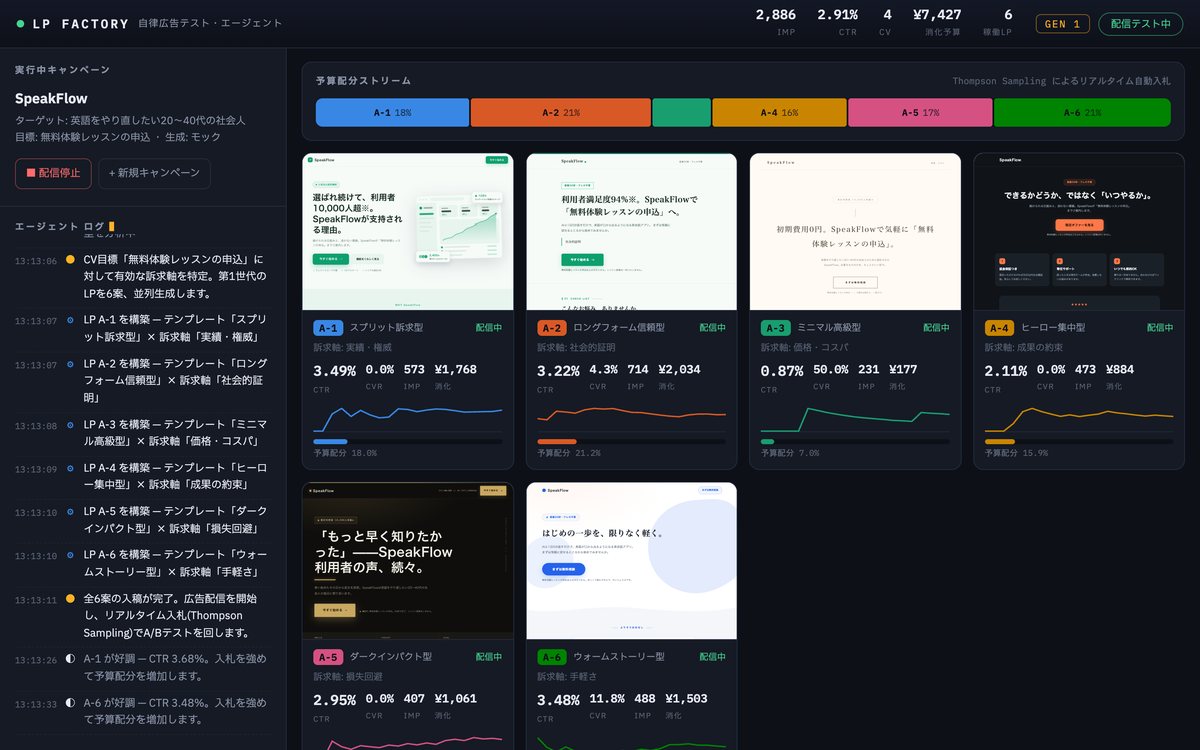Image resolution: width=1200 pixels, height=750 pixels.
Task: Click the 11.8% CVR value on A-6 card
Action: (x=607, y=699)
